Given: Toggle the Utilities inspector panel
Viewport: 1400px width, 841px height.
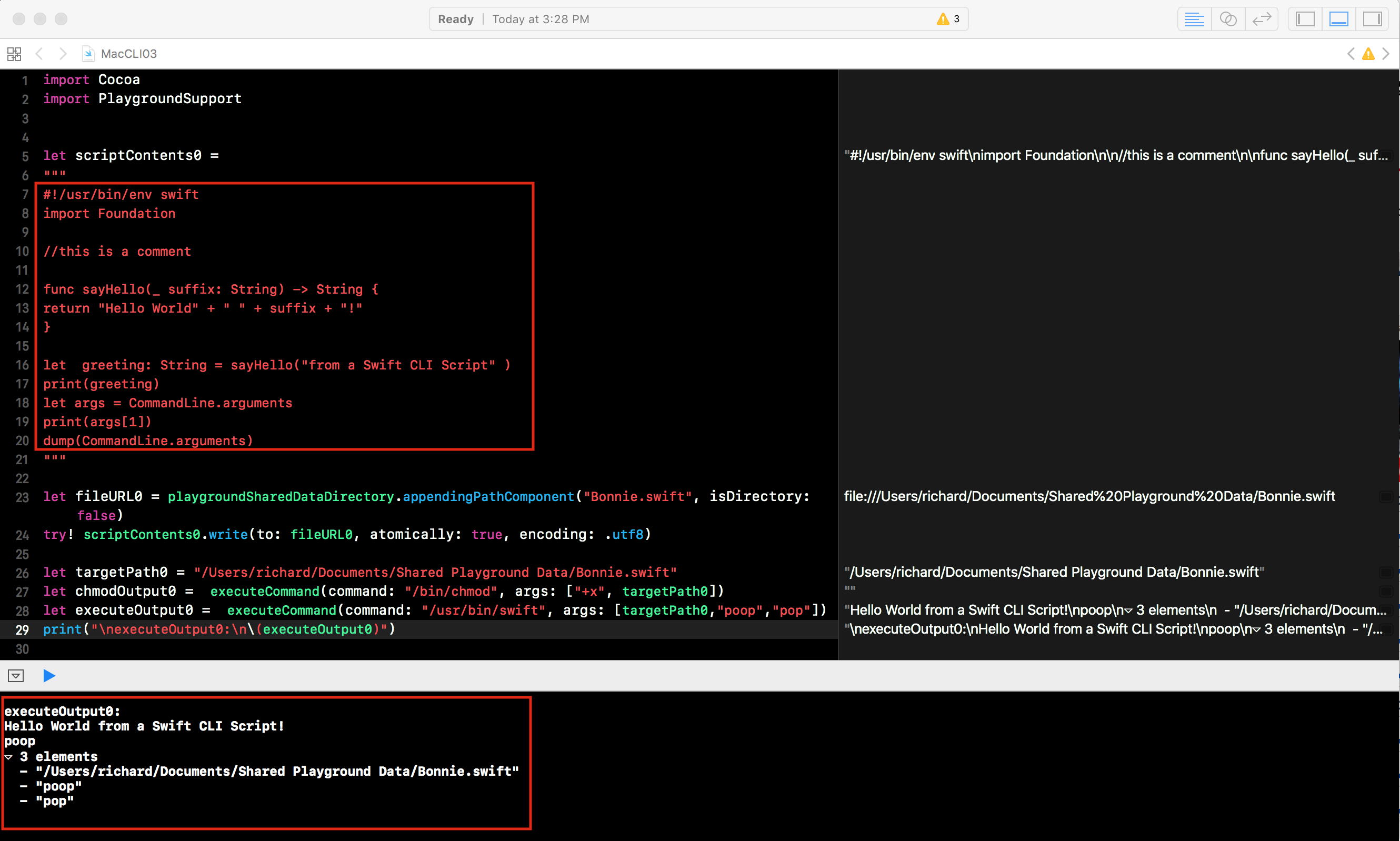Looking at the screenshot, I should 1372,19.
